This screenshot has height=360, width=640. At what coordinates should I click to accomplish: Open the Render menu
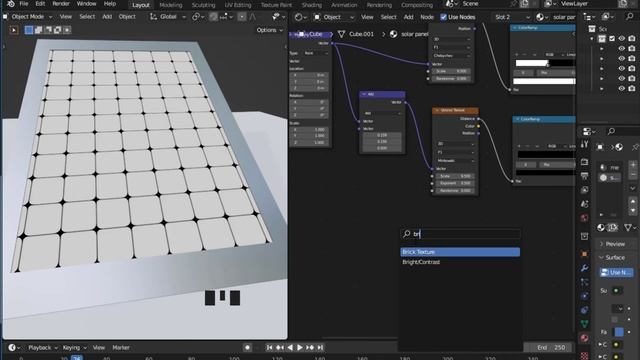(x=61, y=4)
